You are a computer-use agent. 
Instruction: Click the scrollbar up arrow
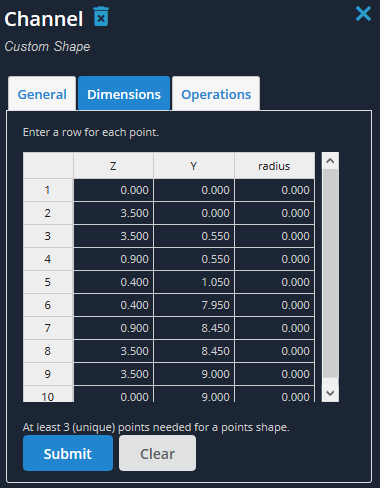(330, 161)
